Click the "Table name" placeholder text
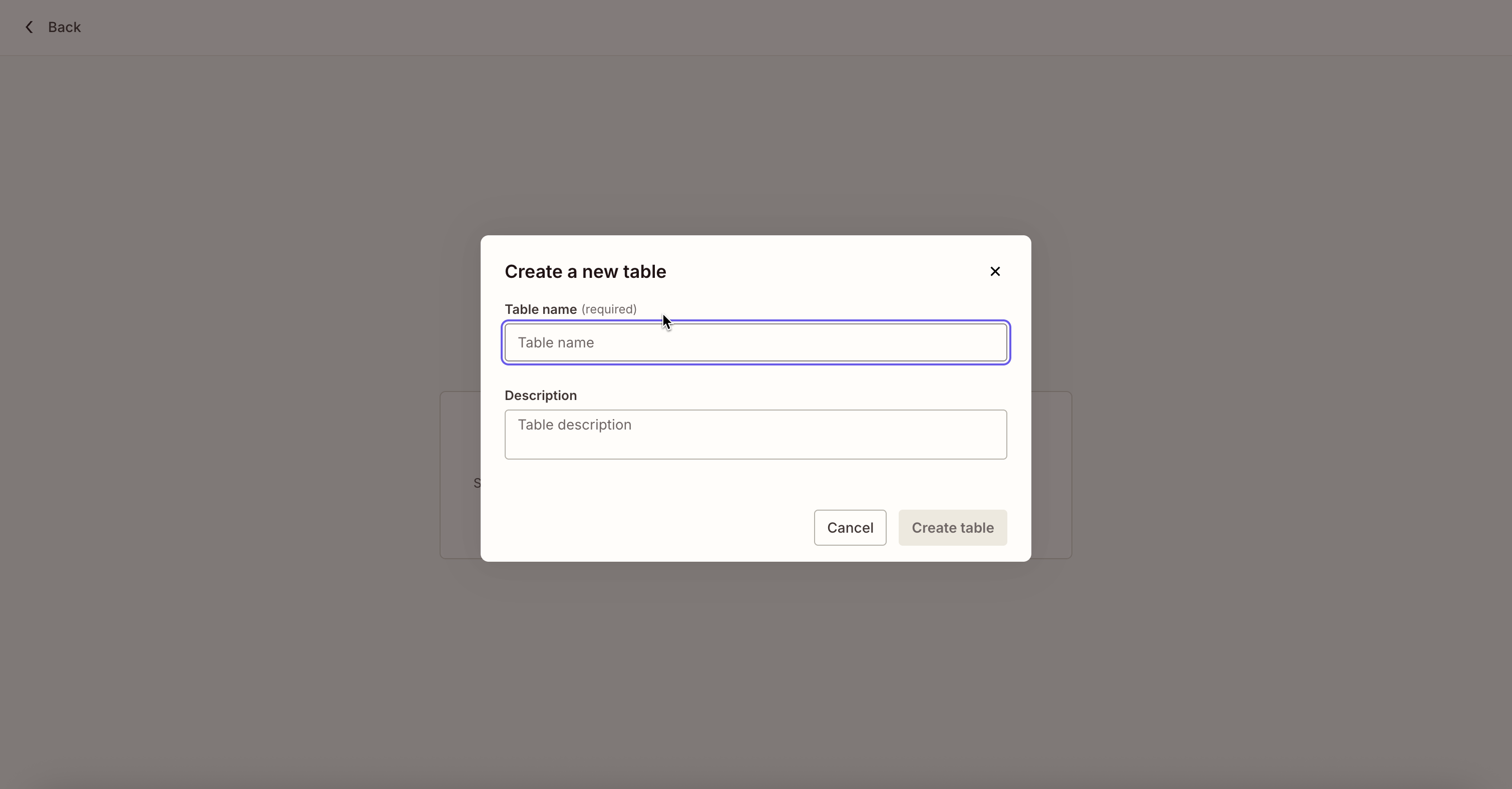Viewport: 1512px width, 789px height. click(555, 343)
